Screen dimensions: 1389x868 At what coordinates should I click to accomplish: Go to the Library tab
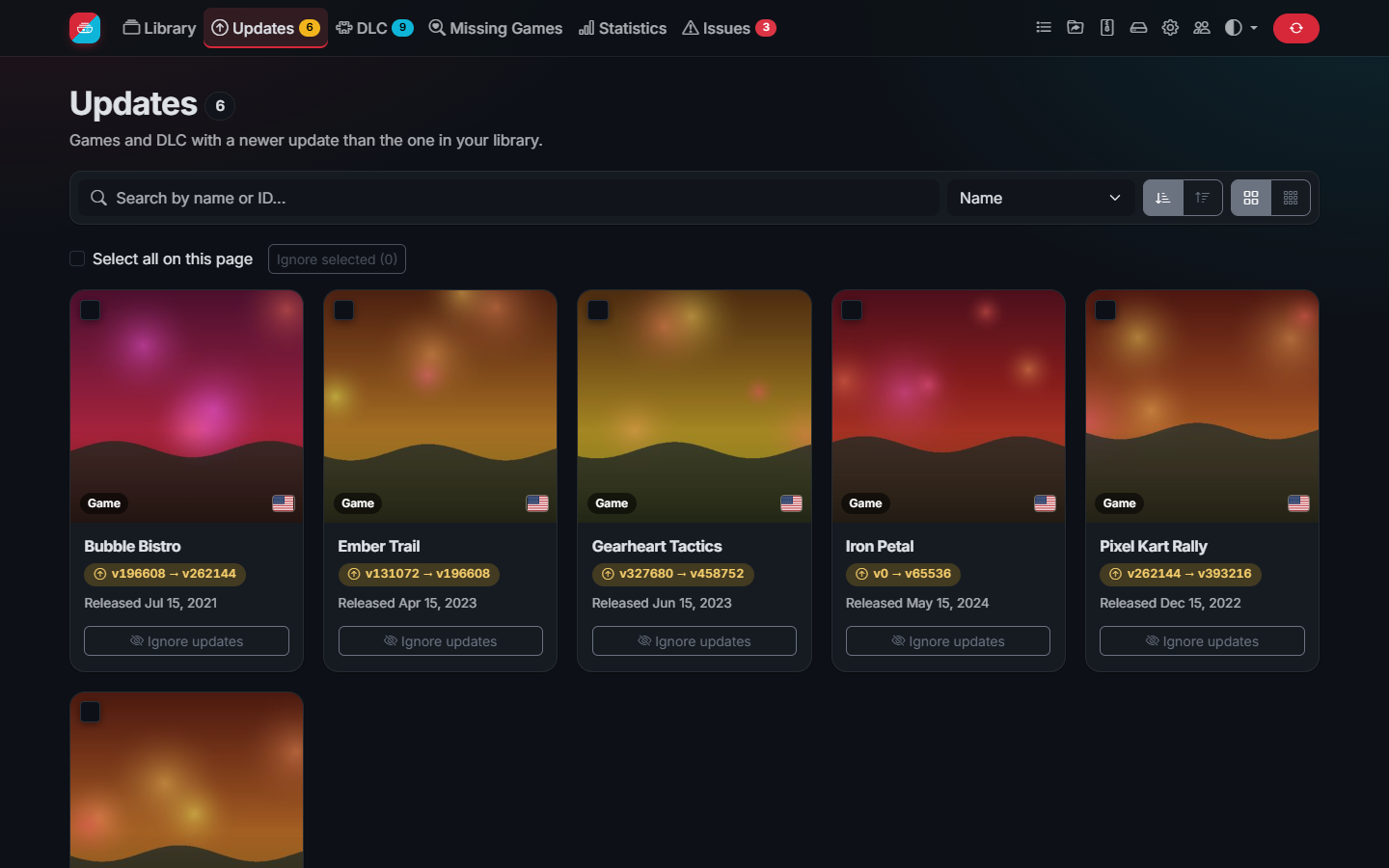pos(159,28)
